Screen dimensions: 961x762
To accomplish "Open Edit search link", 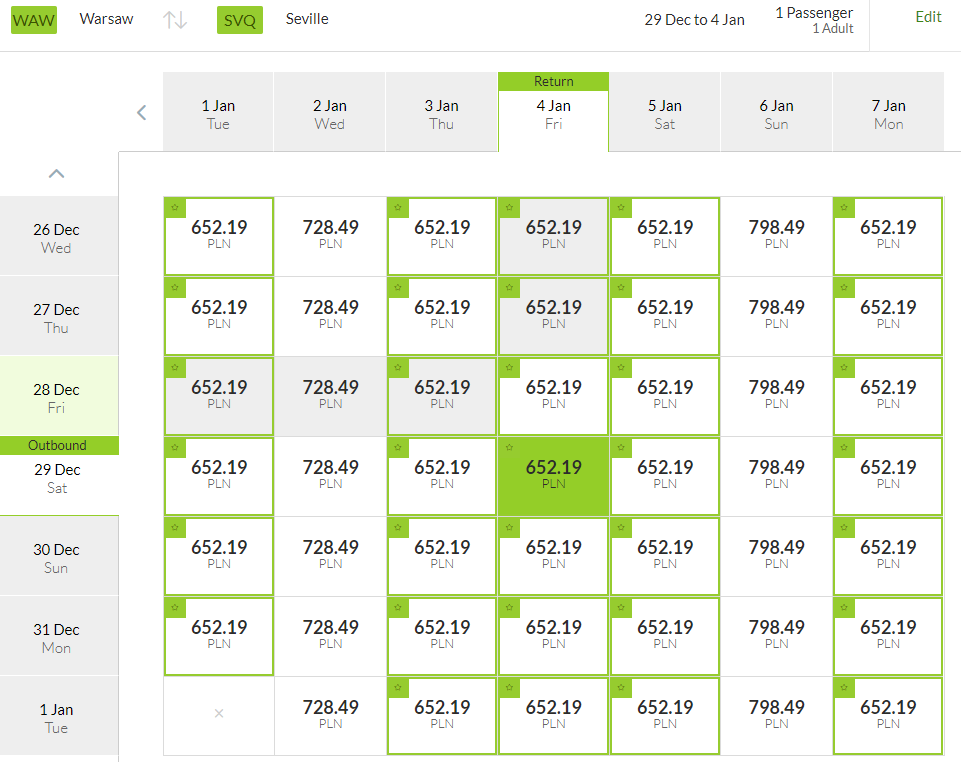I will click(928, 17).
